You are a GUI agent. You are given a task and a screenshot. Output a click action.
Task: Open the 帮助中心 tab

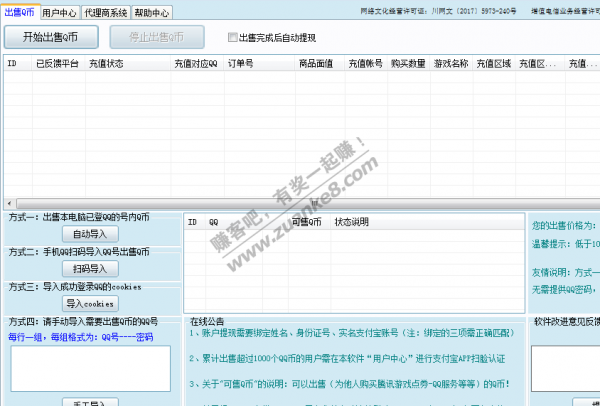152,13
